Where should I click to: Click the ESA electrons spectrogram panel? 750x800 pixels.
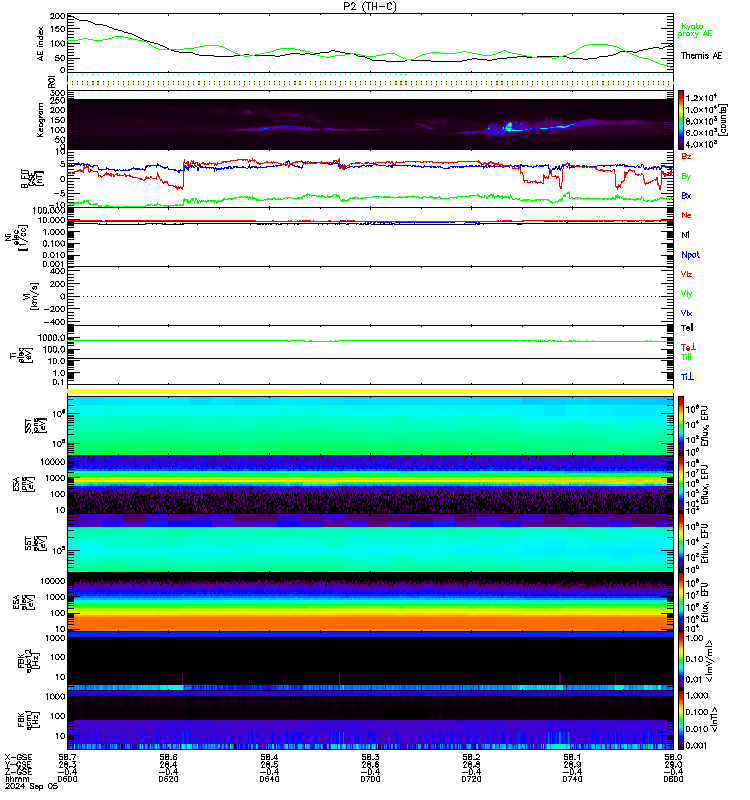click(370, 602)
